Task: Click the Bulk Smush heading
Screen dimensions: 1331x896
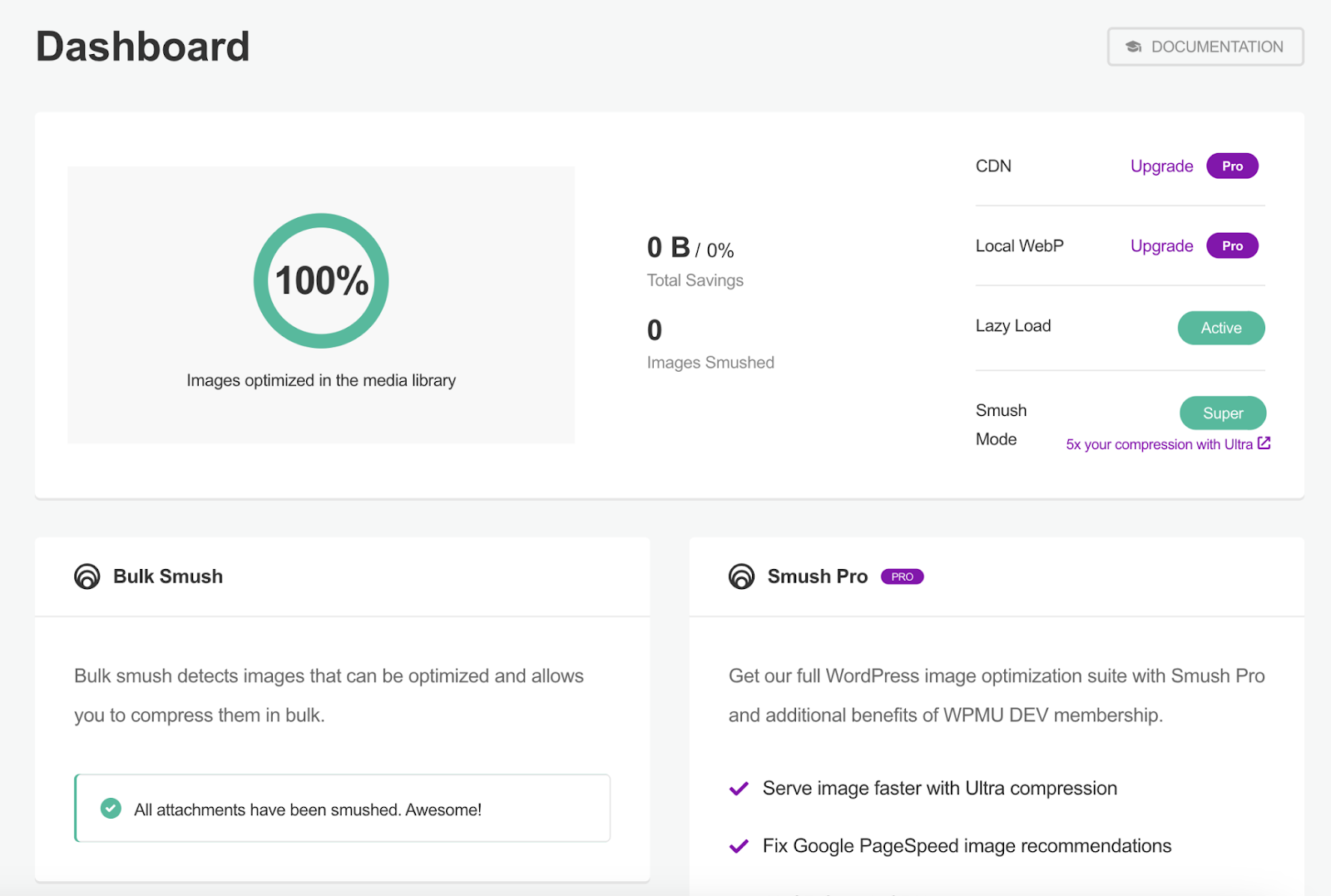Action: click(168, 577)
